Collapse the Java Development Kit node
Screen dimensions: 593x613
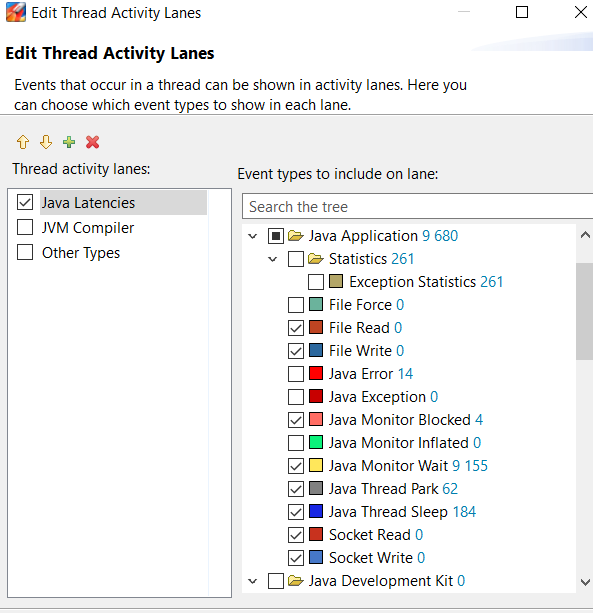(253, 581)
